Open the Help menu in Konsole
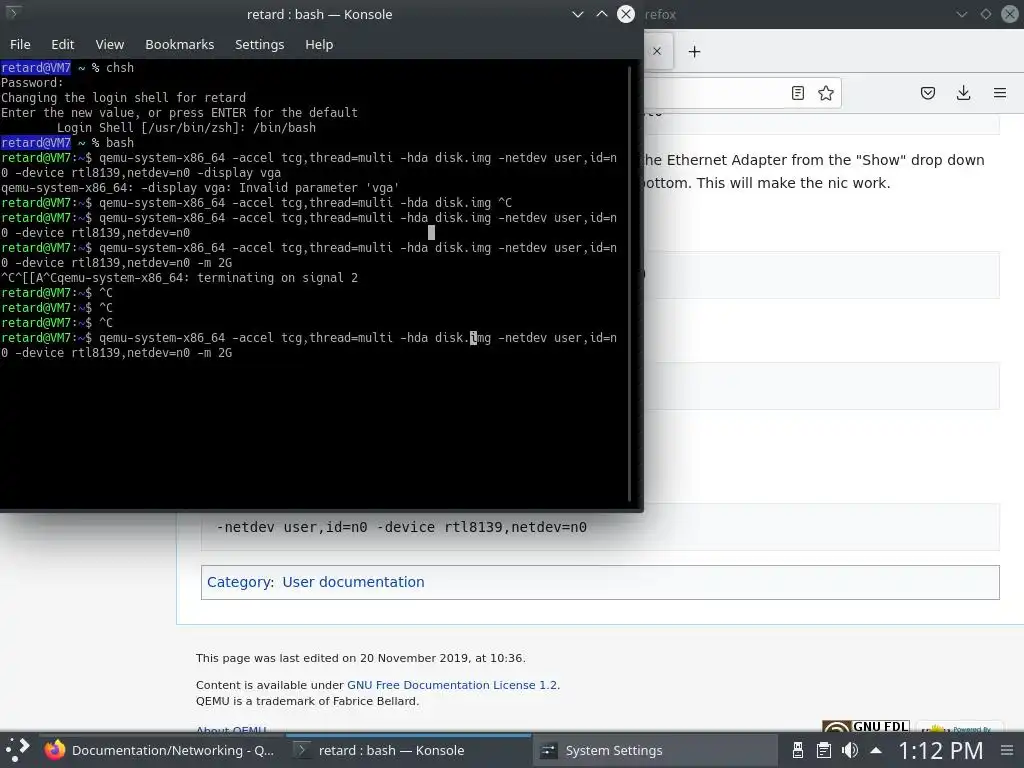 [319, 44]
